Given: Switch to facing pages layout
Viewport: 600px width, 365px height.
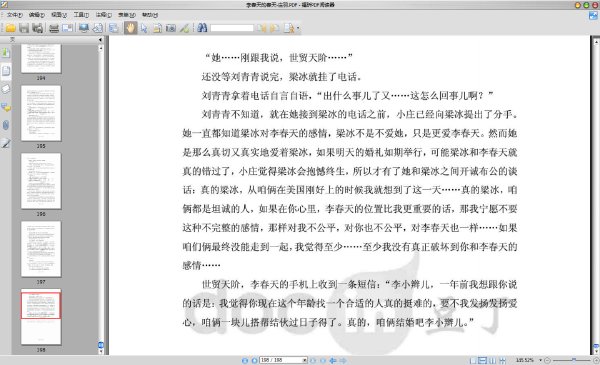Looking at the screenshot, I should (492, 360).
